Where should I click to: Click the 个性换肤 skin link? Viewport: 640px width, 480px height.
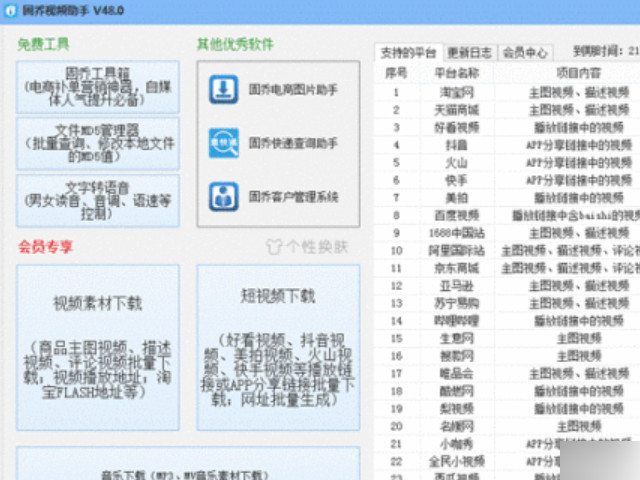tap(317, 247)
